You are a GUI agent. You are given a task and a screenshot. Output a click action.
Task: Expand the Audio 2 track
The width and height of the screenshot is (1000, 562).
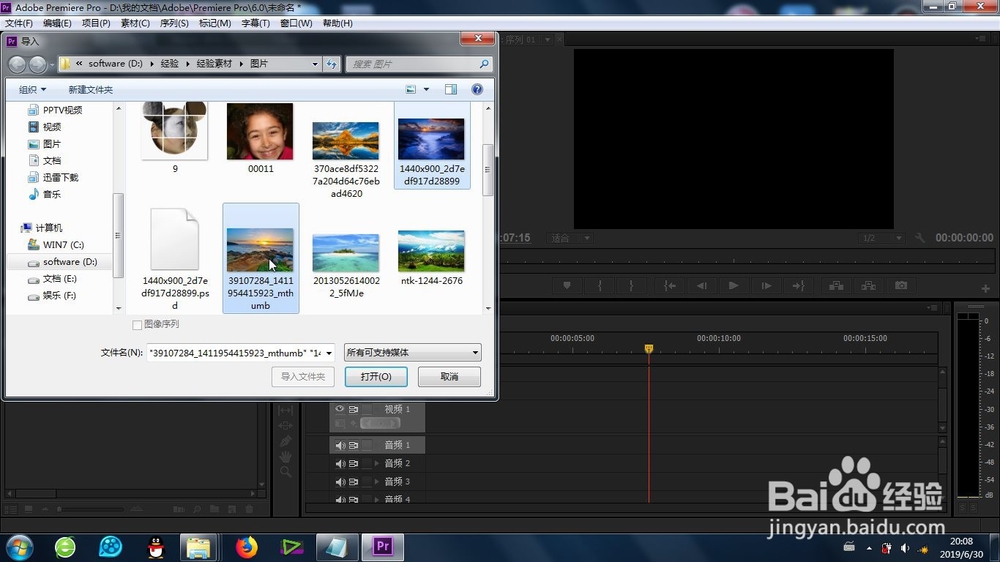(377, 464)
